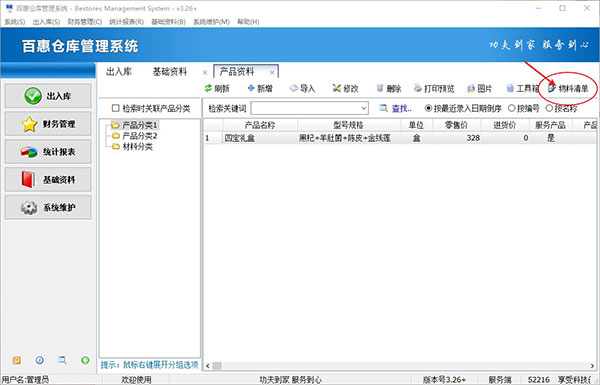Sort by the 单位 column header

tap(416, 125)
